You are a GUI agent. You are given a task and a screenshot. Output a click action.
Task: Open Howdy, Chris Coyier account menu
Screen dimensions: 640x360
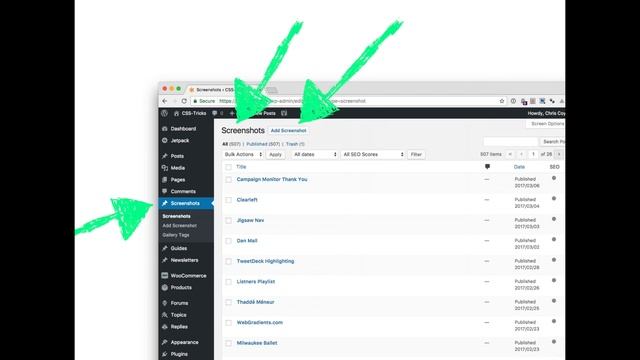click(x=546, y=113)
